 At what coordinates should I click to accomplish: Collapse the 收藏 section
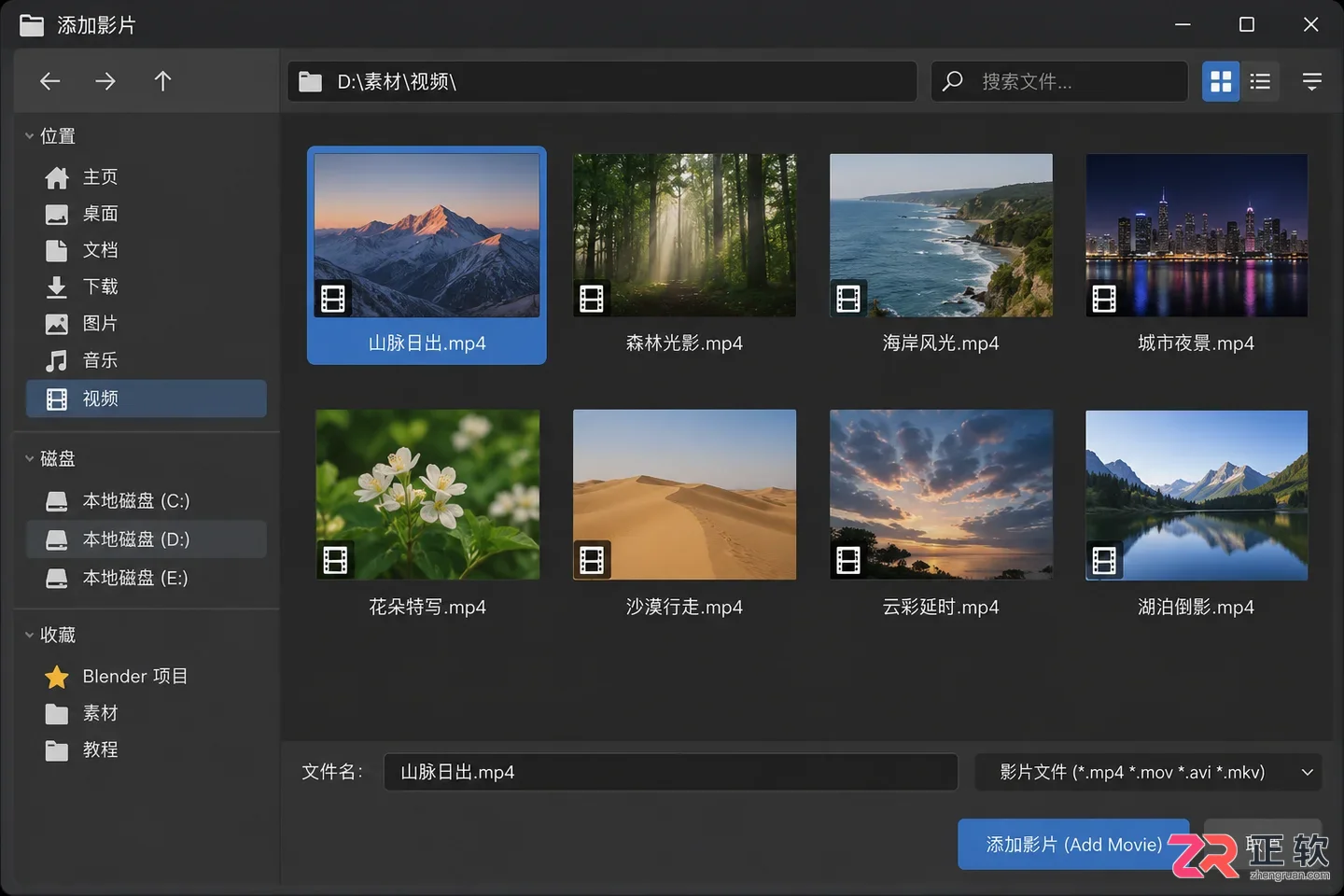click(x=29, y=636)
